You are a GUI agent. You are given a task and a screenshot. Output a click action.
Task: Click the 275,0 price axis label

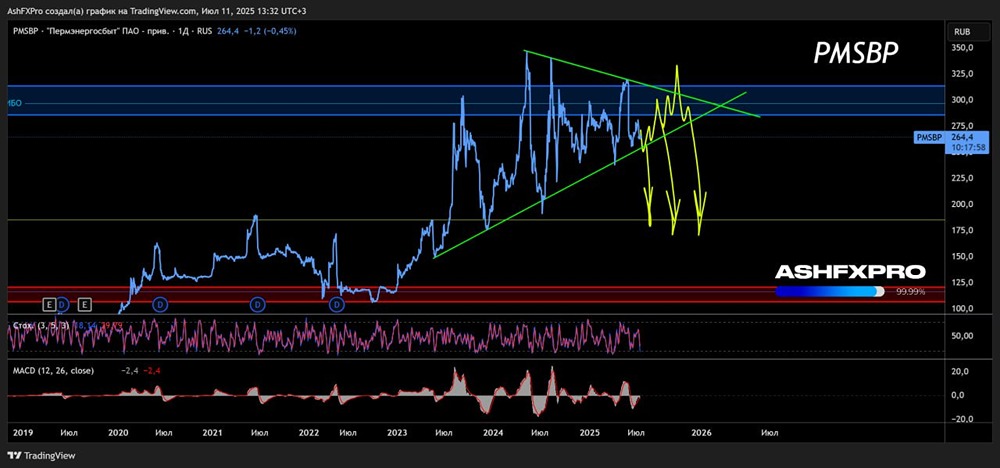962,126
